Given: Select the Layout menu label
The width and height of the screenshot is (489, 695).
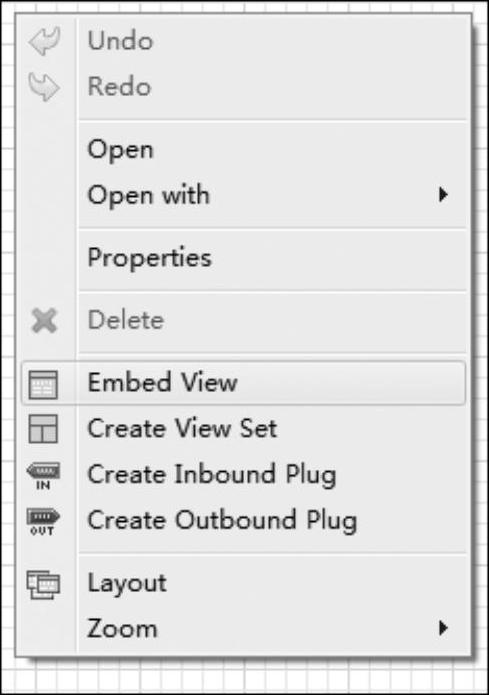Looking at the screenshot, I should point(127,584).
